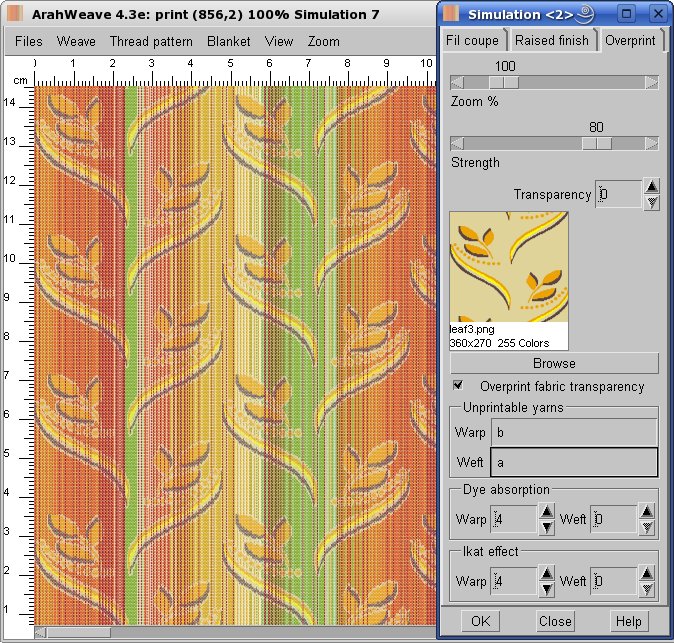The height and width of the screenshot is (643, 674).
Task: Open the Blanket menu
Action: coord(229,42)
